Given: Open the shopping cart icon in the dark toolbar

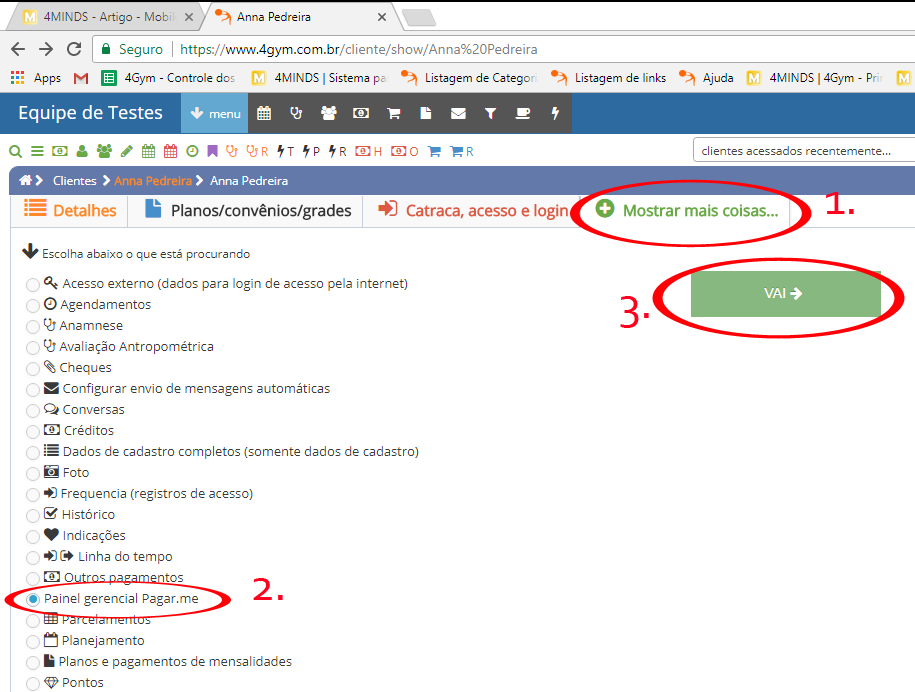Looking at the screenshot, I should pos(394,114).
